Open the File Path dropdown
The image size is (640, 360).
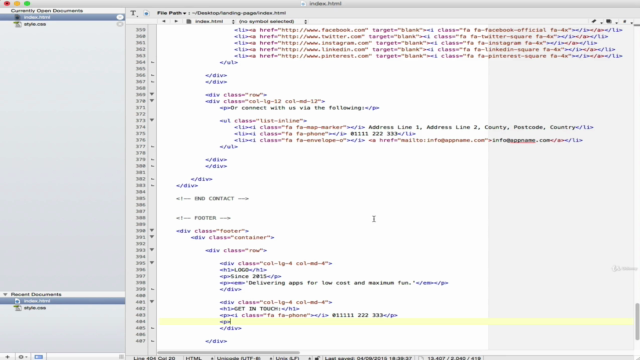(171, 13)
